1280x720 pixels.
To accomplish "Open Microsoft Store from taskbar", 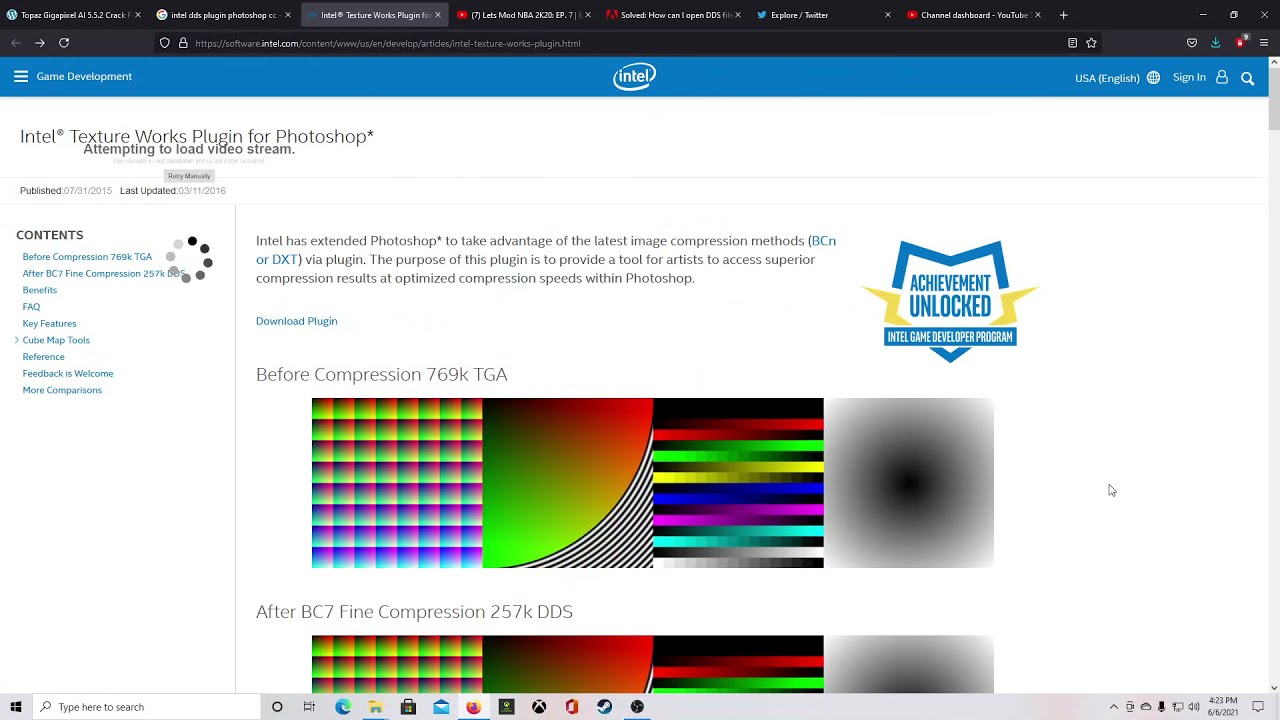I will pyautogui.click(x=408, y=707).
